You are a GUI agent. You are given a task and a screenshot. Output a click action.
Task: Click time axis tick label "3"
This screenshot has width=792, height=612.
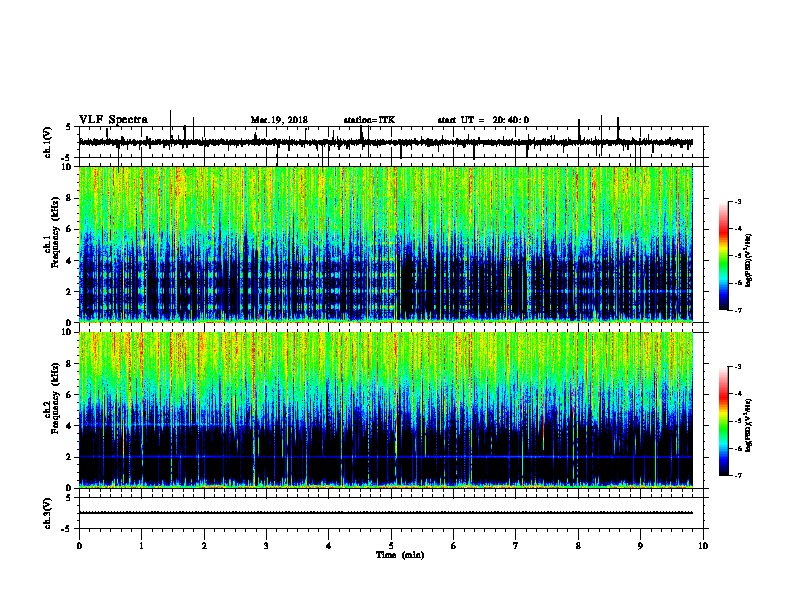click(266, 546)
